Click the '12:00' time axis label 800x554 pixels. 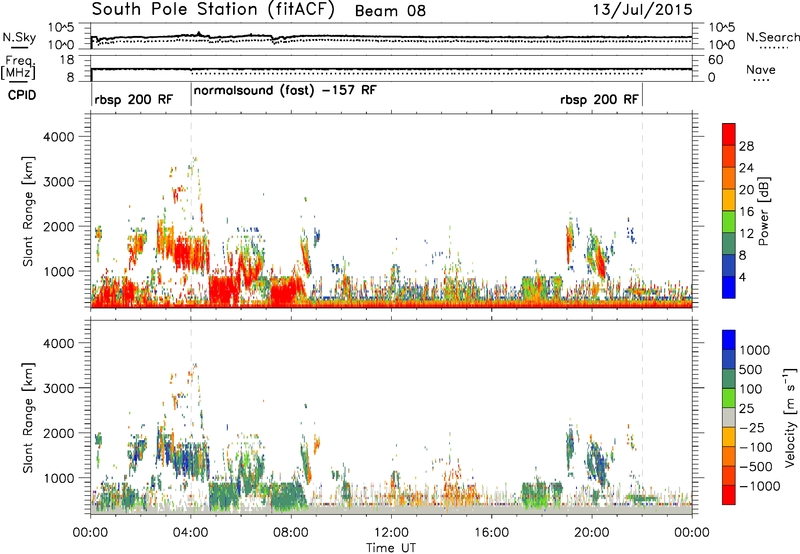tap(391, 533)
